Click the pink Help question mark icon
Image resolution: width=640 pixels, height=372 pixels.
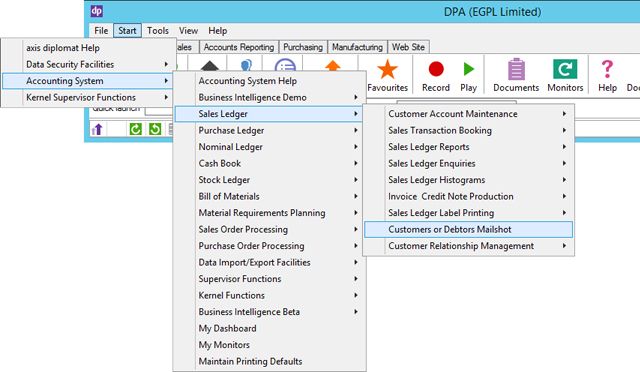[607, 69]
